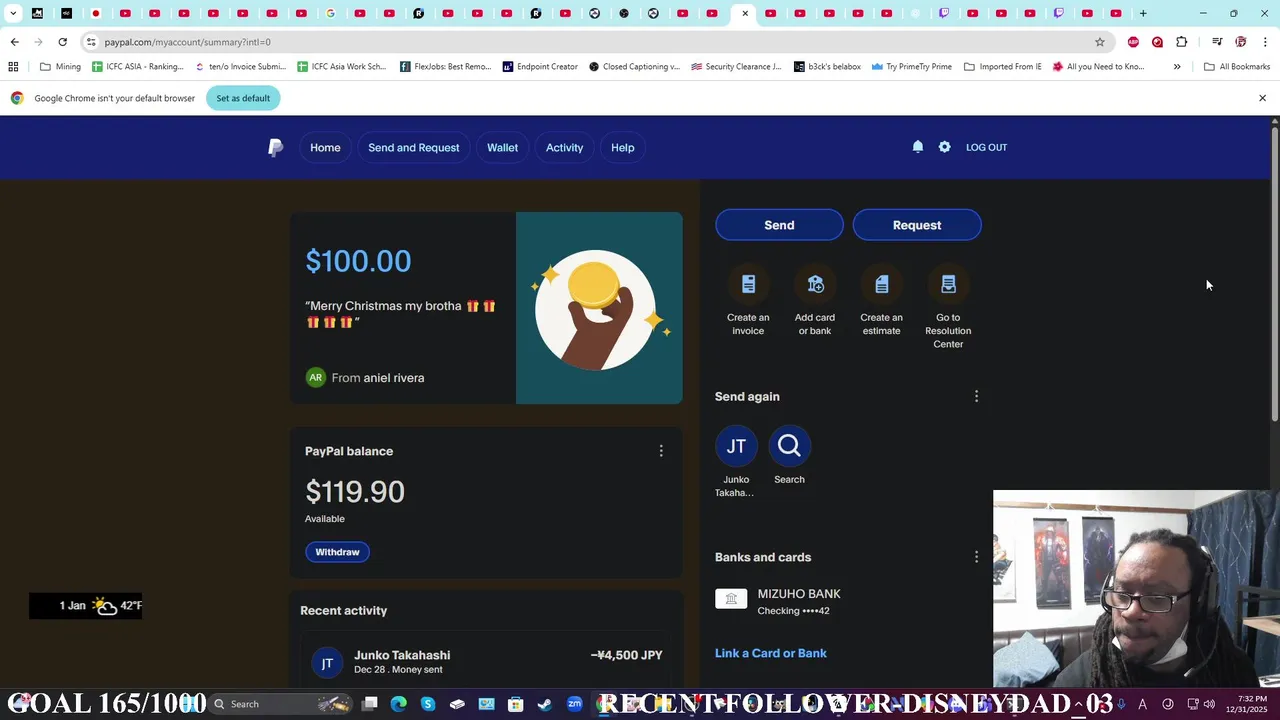The width and height of the screenshot is (1280, 720).
Task: Click the Create an invoice icon
Action: (x=748, y=285)
